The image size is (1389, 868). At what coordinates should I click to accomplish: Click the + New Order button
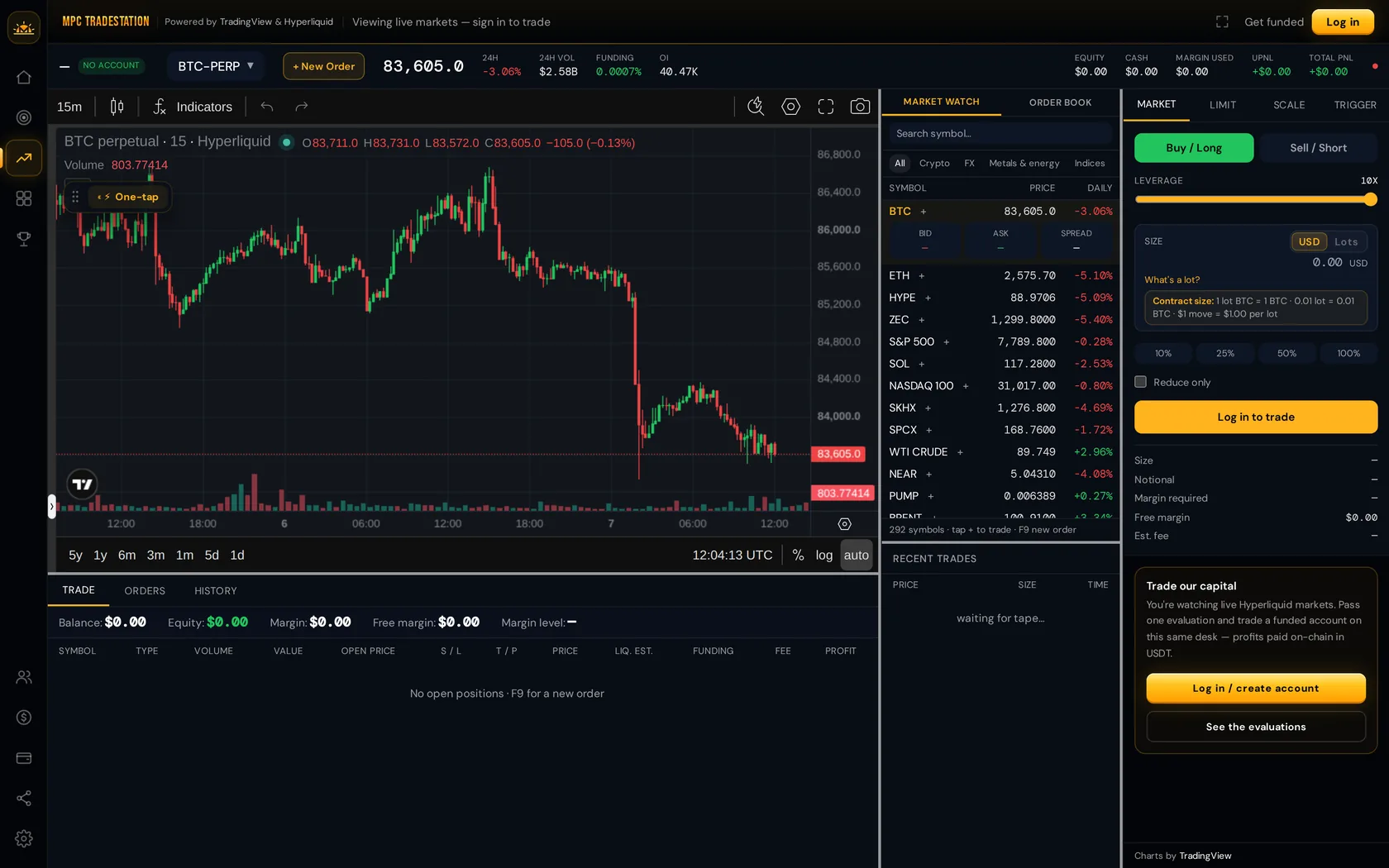[323, 66]
